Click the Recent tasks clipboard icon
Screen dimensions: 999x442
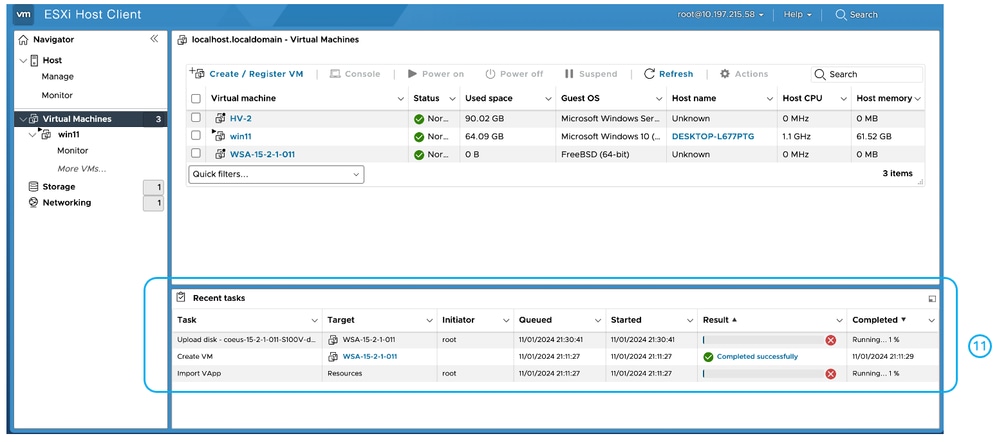(181, 297)
